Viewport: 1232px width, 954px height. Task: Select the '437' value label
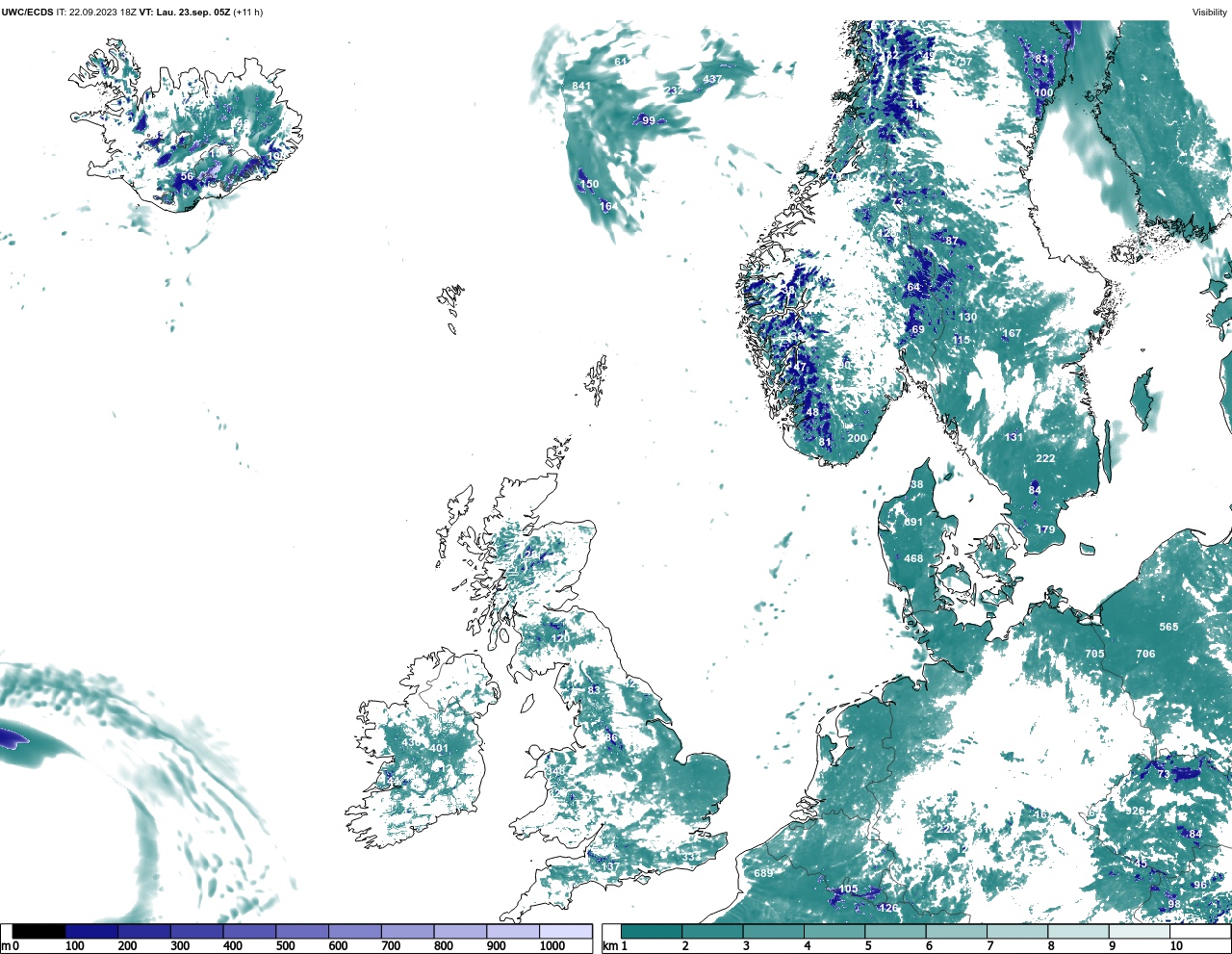[x=712, y=80]
